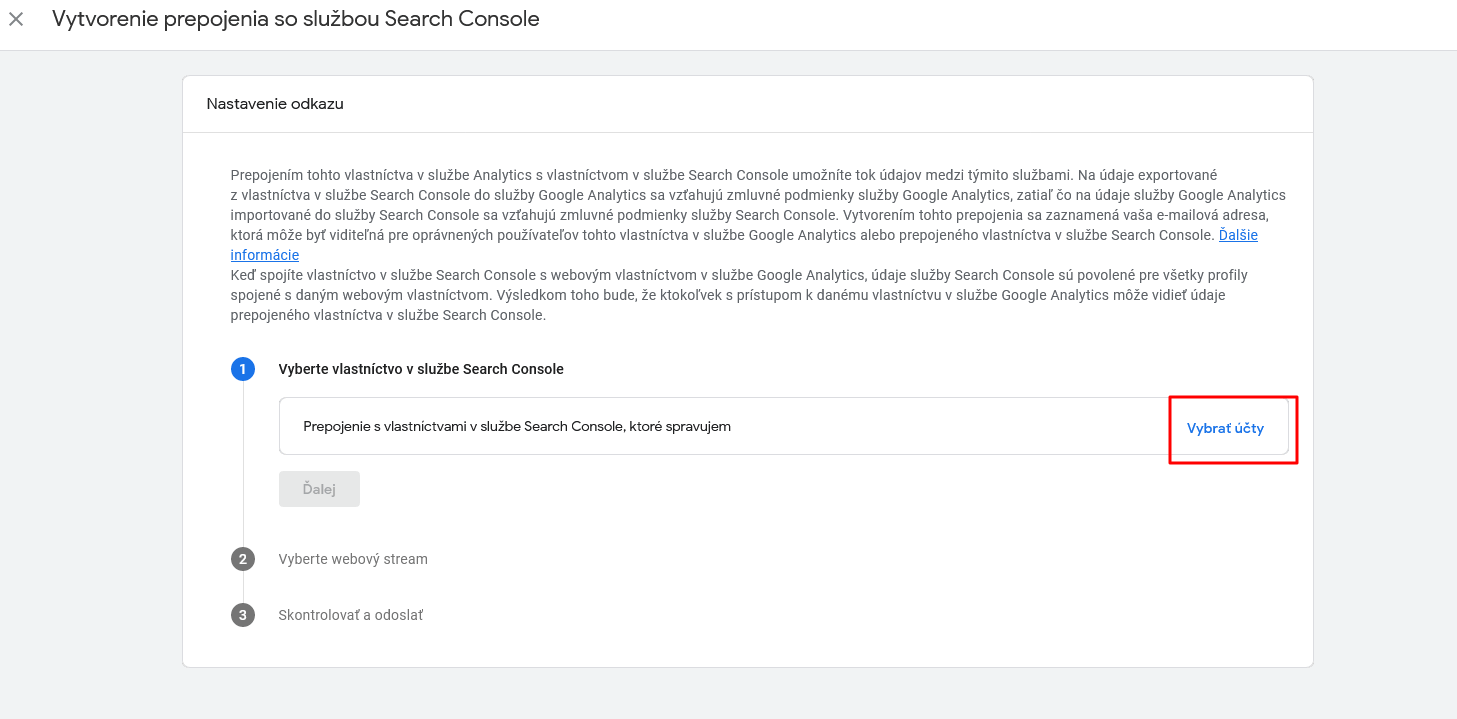The width and height of the screenshot is (1457, 719).
Task: Select step 2 circle icon
Action: click(x=243, y=559)
